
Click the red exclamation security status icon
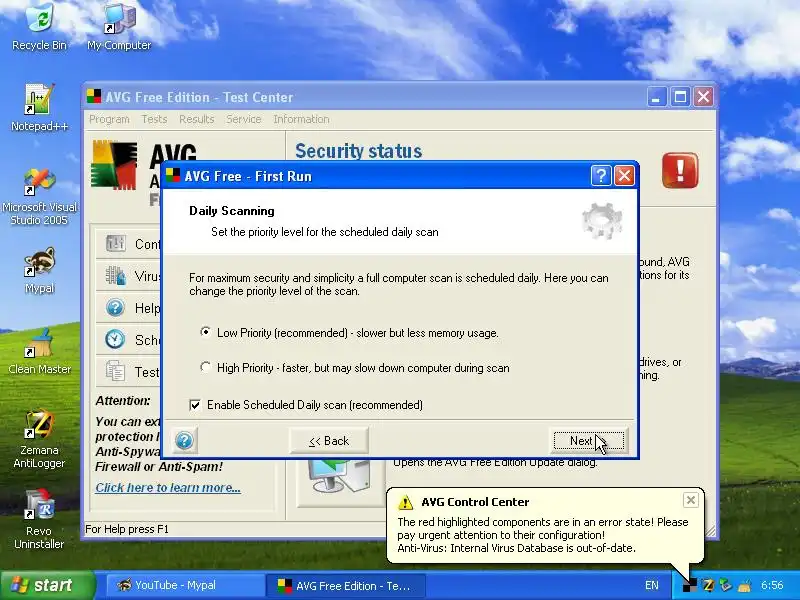click(680, 170)
